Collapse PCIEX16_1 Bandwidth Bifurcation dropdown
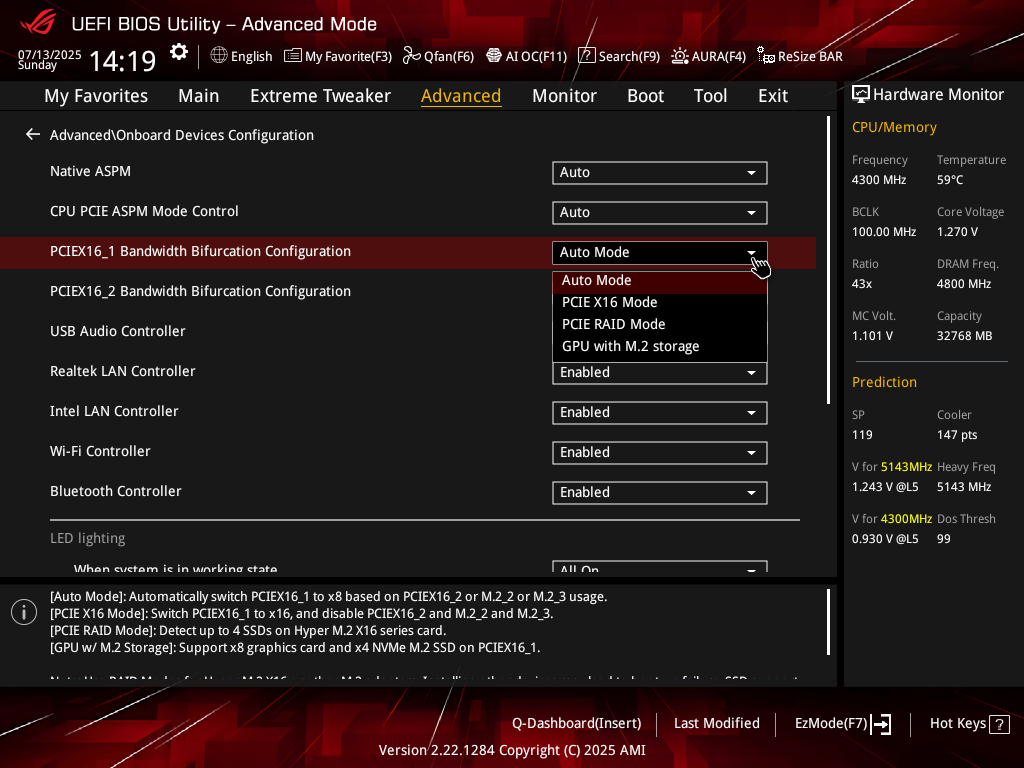The width and height of the screenshot is (1024, 768). [x=660, y=253]
